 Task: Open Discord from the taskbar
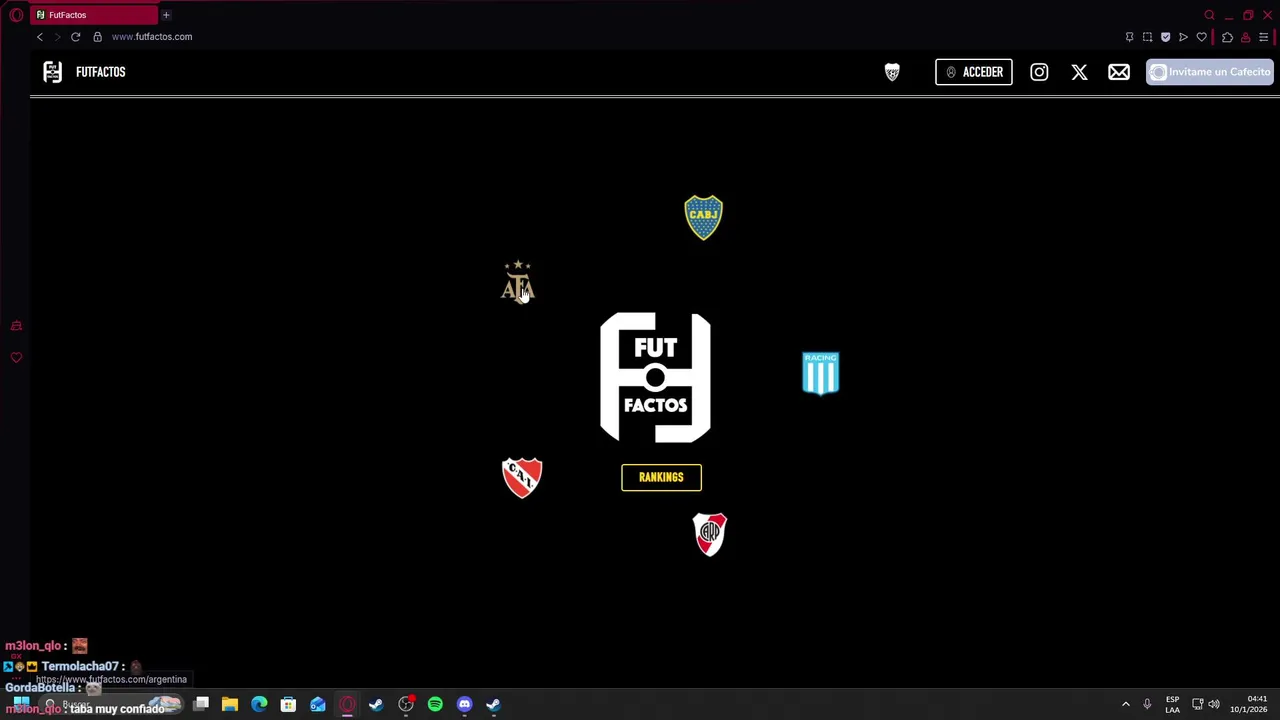click(x=464, y=705)
